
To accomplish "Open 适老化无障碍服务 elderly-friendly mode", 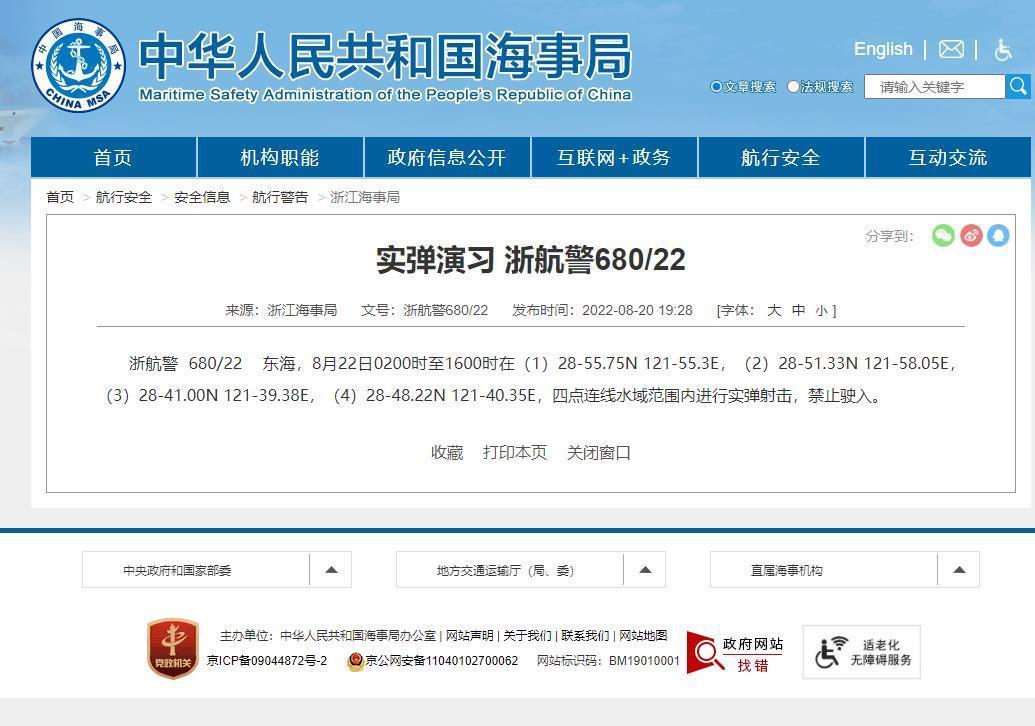I will coord(861,651).
